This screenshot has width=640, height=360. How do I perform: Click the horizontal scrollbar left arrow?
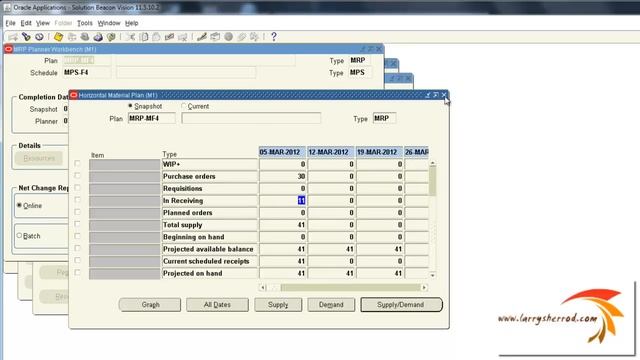pos(263,288)
